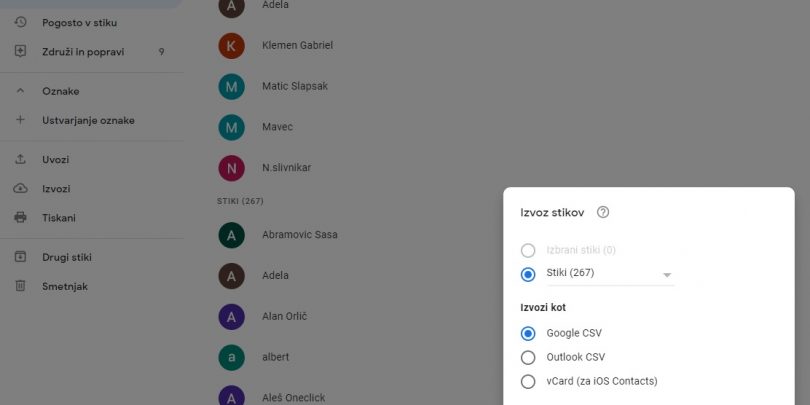
Task: Click the N.slivnikar contact avatar
Action: (231, 168)
